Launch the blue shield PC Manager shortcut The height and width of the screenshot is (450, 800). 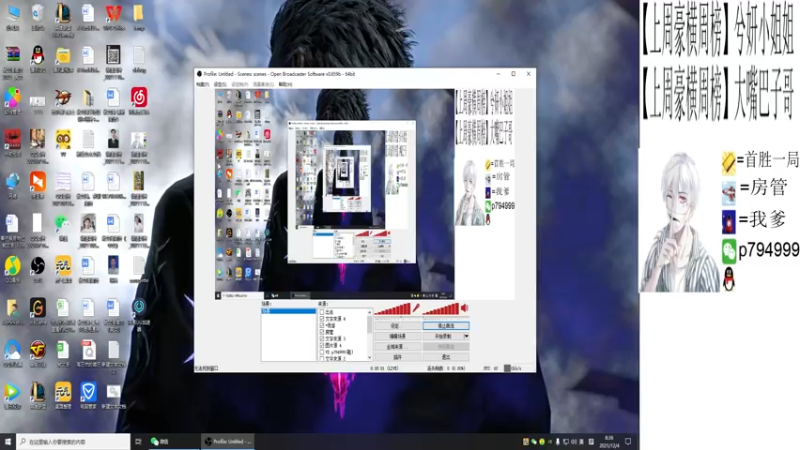(88, 392)
